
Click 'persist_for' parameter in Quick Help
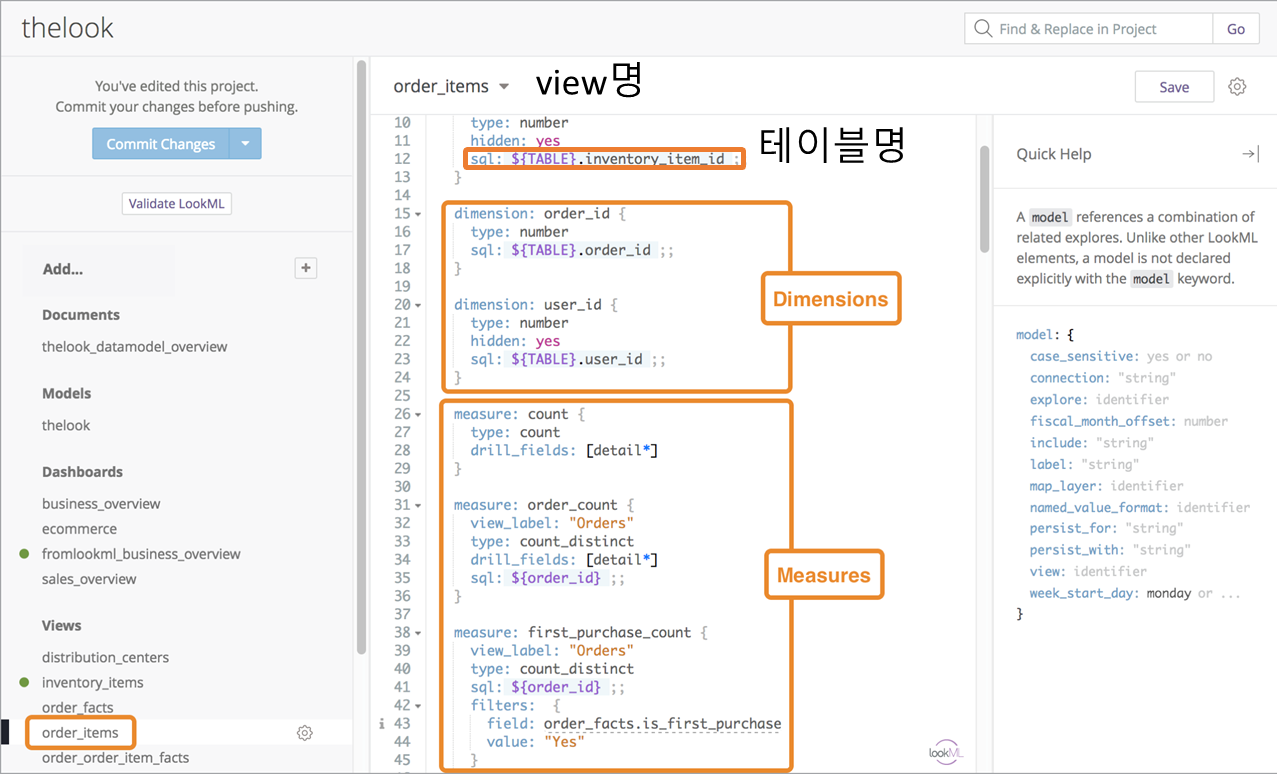(x=1075, y=528)
